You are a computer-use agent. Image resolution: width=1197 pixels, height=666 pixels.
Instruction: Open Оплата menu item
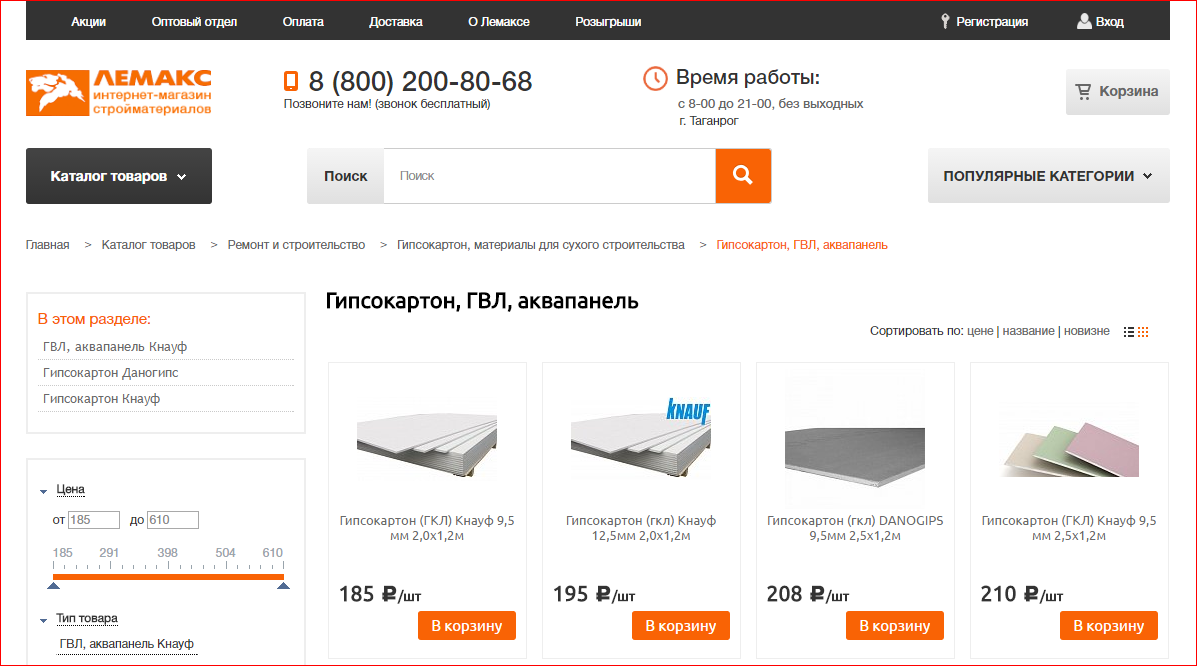tap(303, 21)
